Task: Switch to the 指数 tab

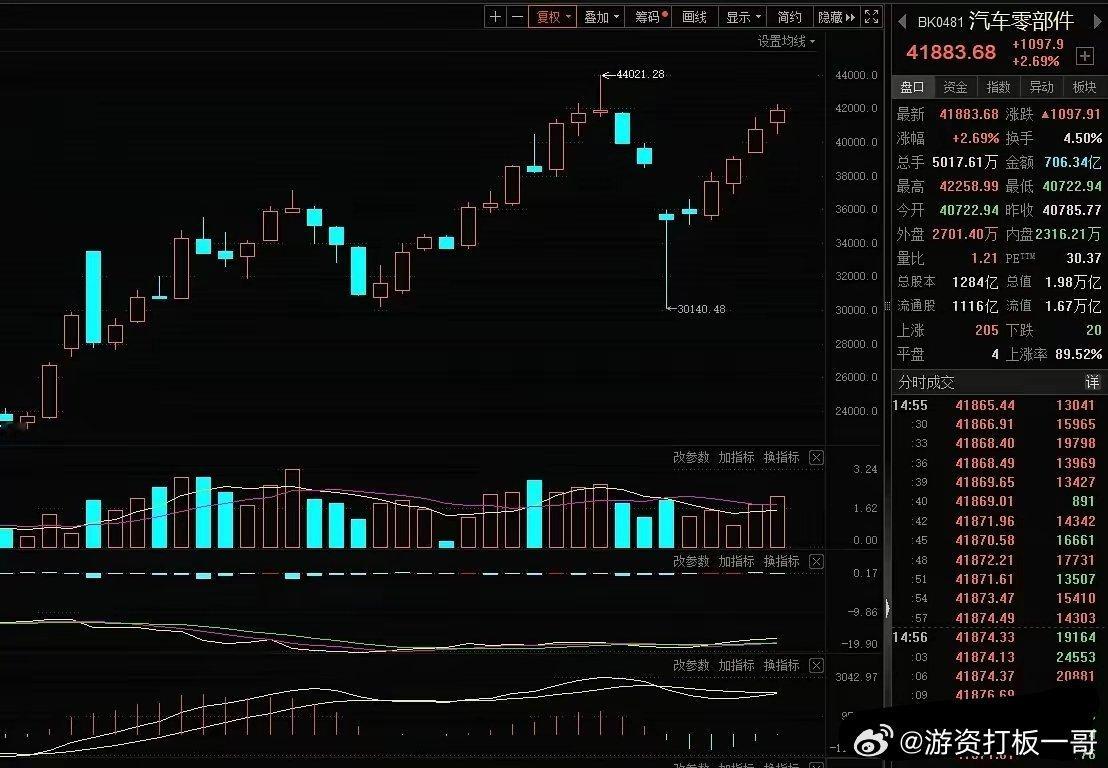Action: (998, 87)
